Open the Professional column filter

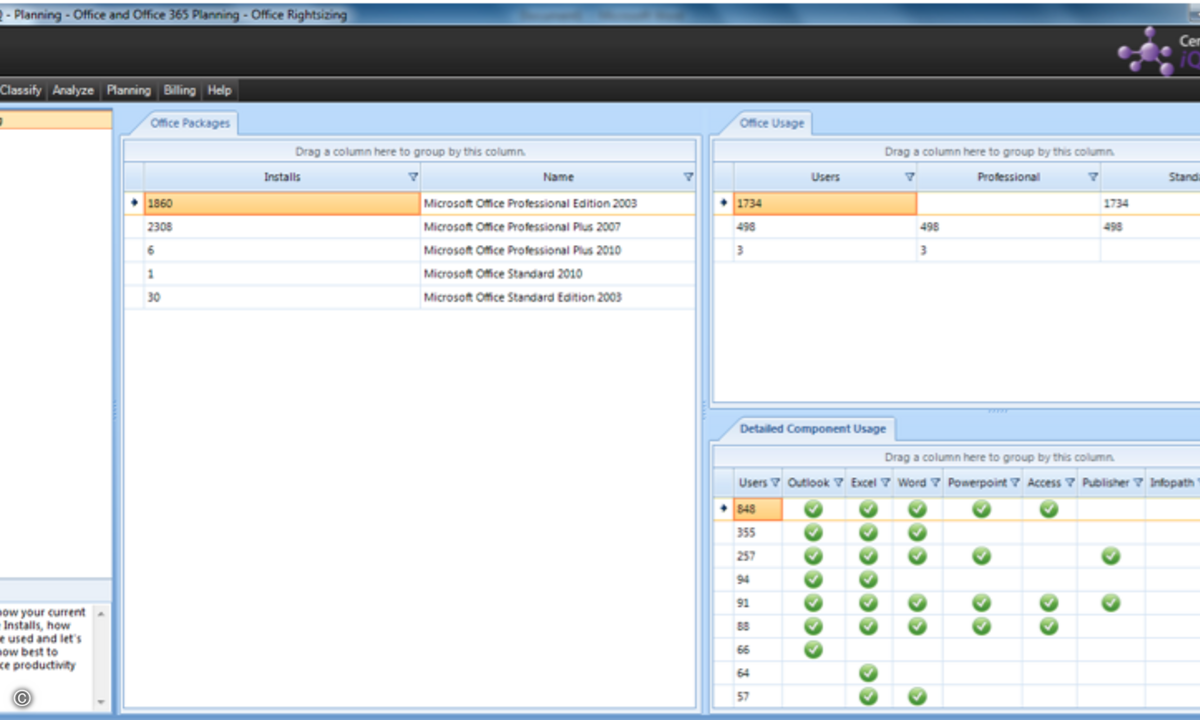[1093, 177]
